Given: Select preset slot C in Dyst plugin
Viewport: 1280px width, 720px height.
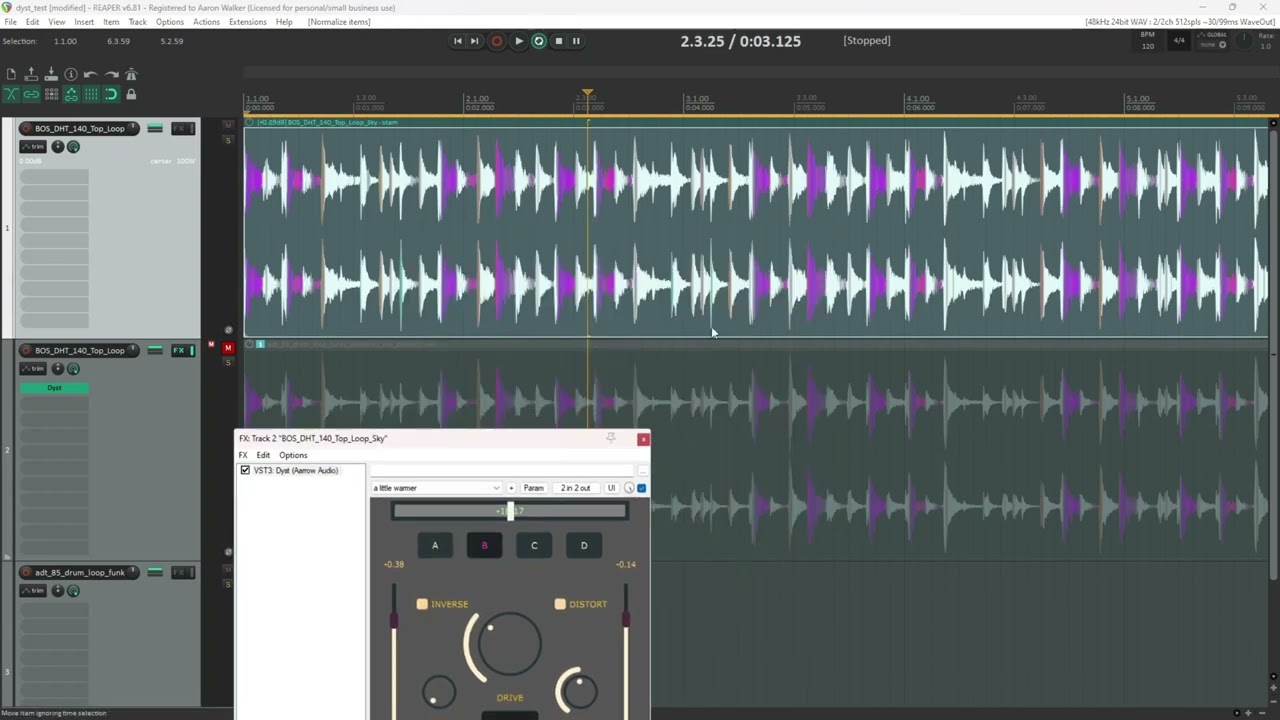Looking at the screenshot, I should [x=534, y=546].
